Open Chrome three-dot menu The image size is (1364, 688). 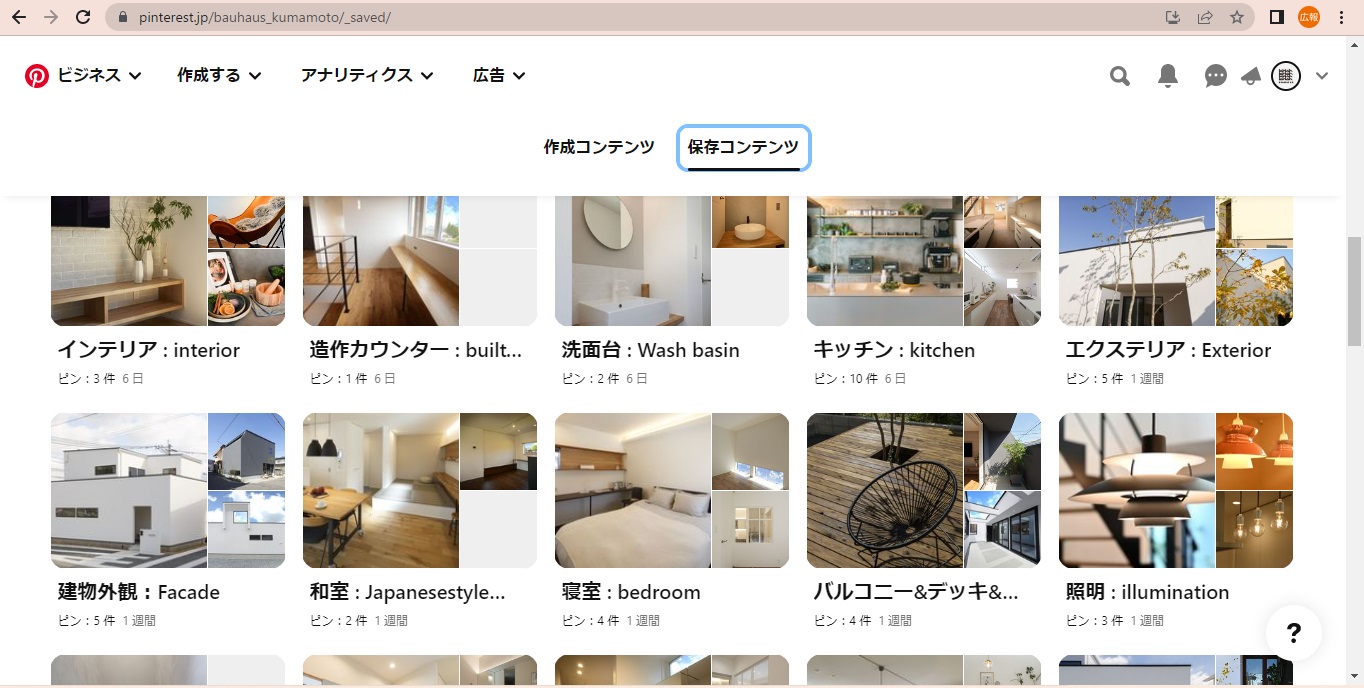tap(1341, 17)
